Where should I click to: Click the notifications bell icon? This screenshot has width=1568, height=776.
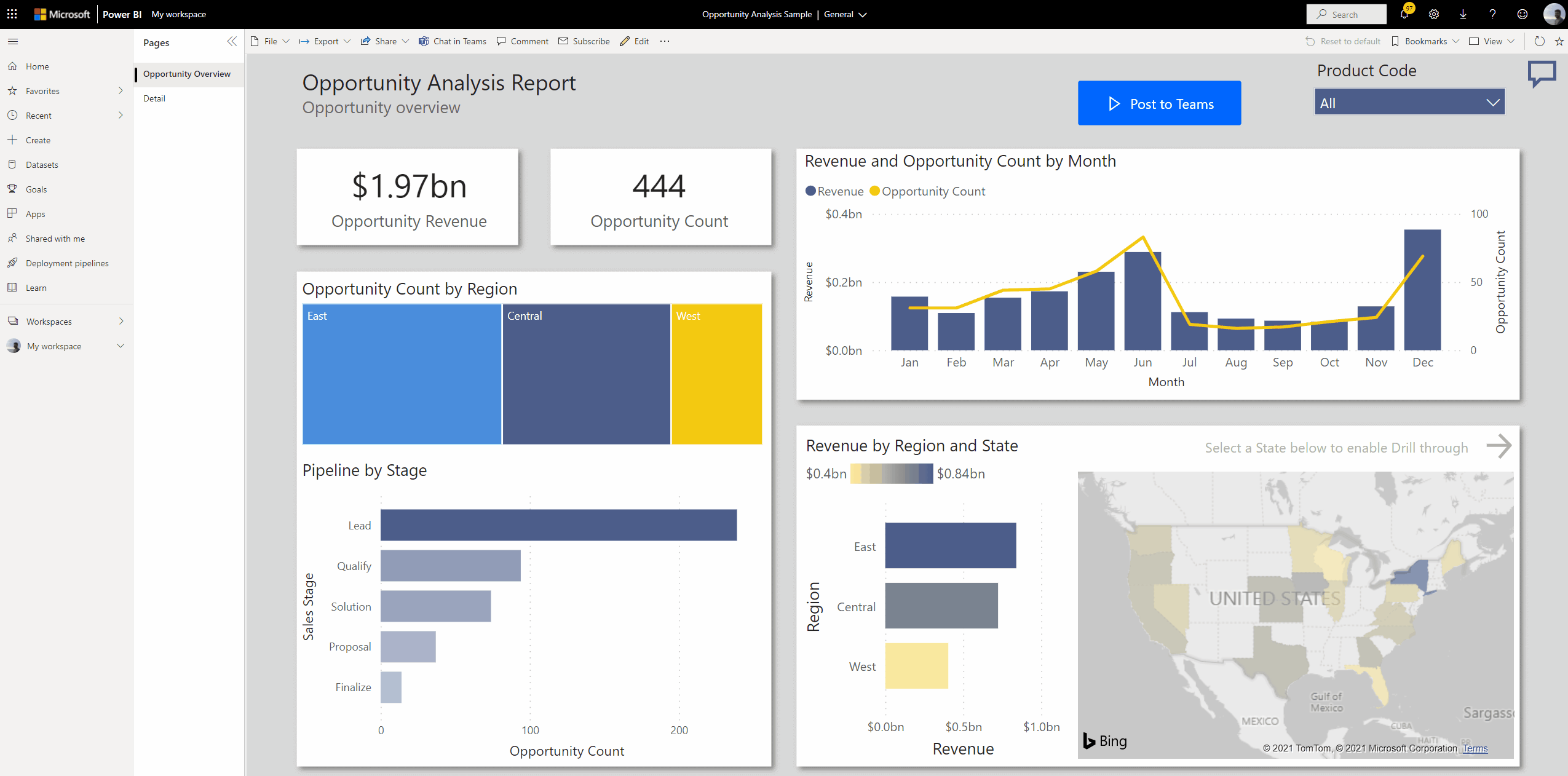click(x=1404, y=14)
